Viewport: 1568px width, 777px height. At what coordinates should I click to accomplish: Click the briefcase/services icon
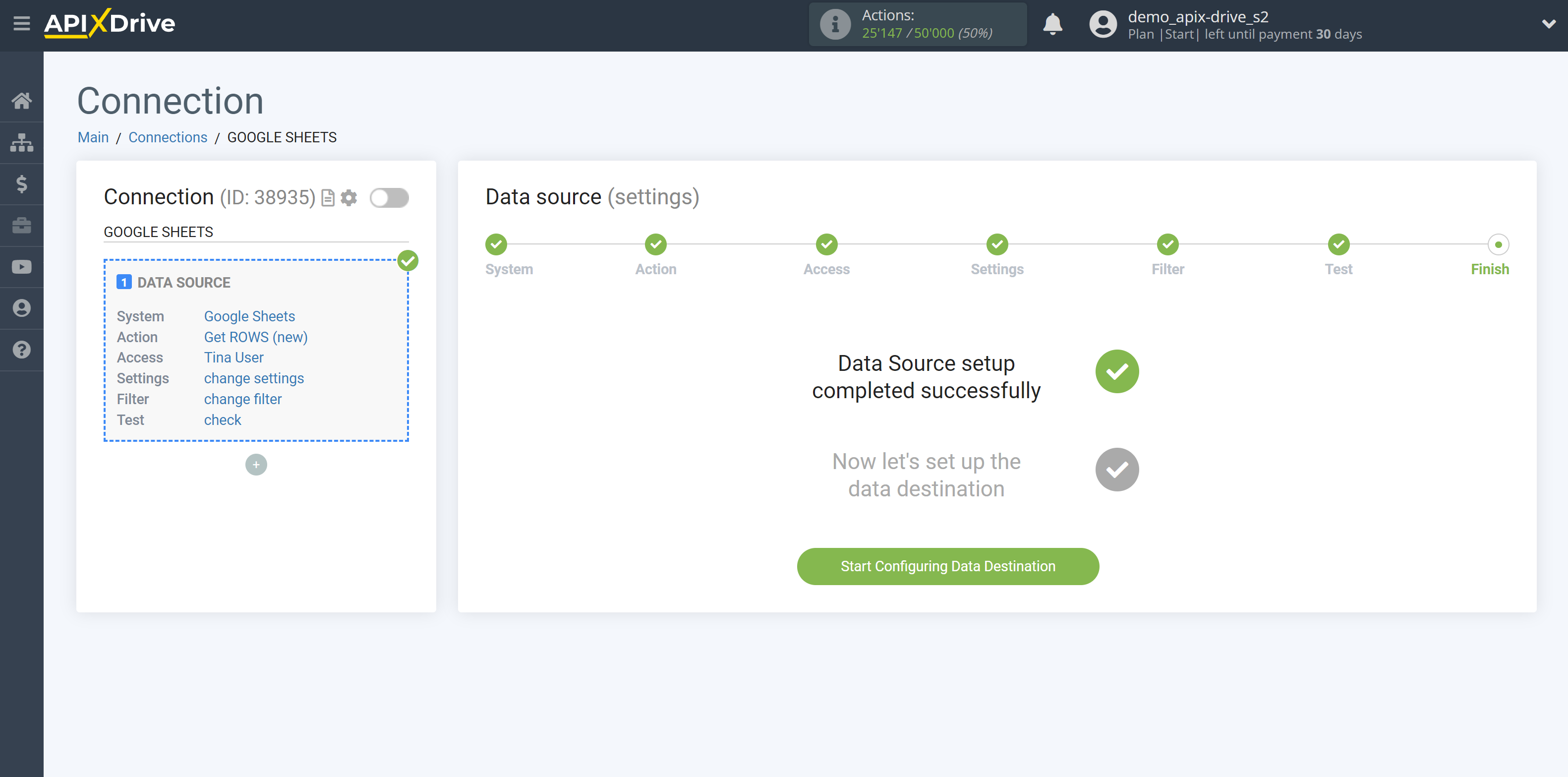pyautogui.click(x=22, y=225)
